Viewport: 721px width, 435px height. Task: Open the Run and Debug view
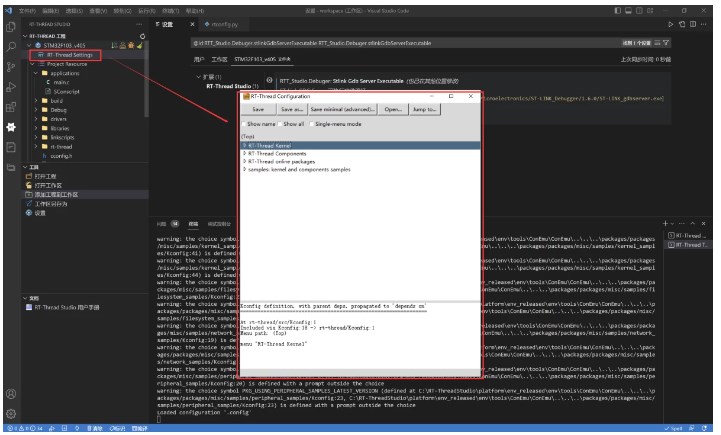point(11,87)
